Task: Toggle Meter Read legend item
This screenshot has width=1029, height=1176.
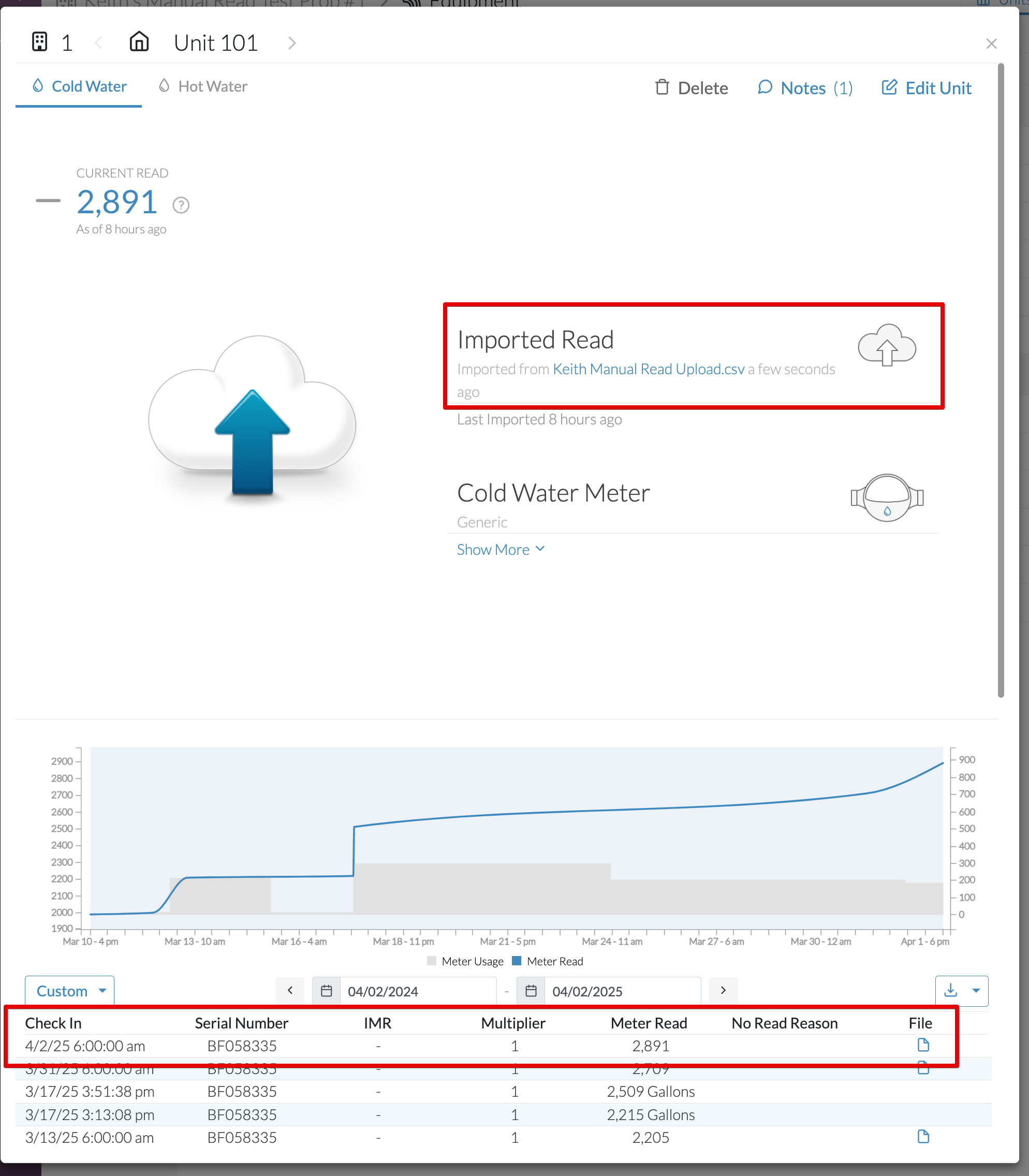Action: [547, 961]
